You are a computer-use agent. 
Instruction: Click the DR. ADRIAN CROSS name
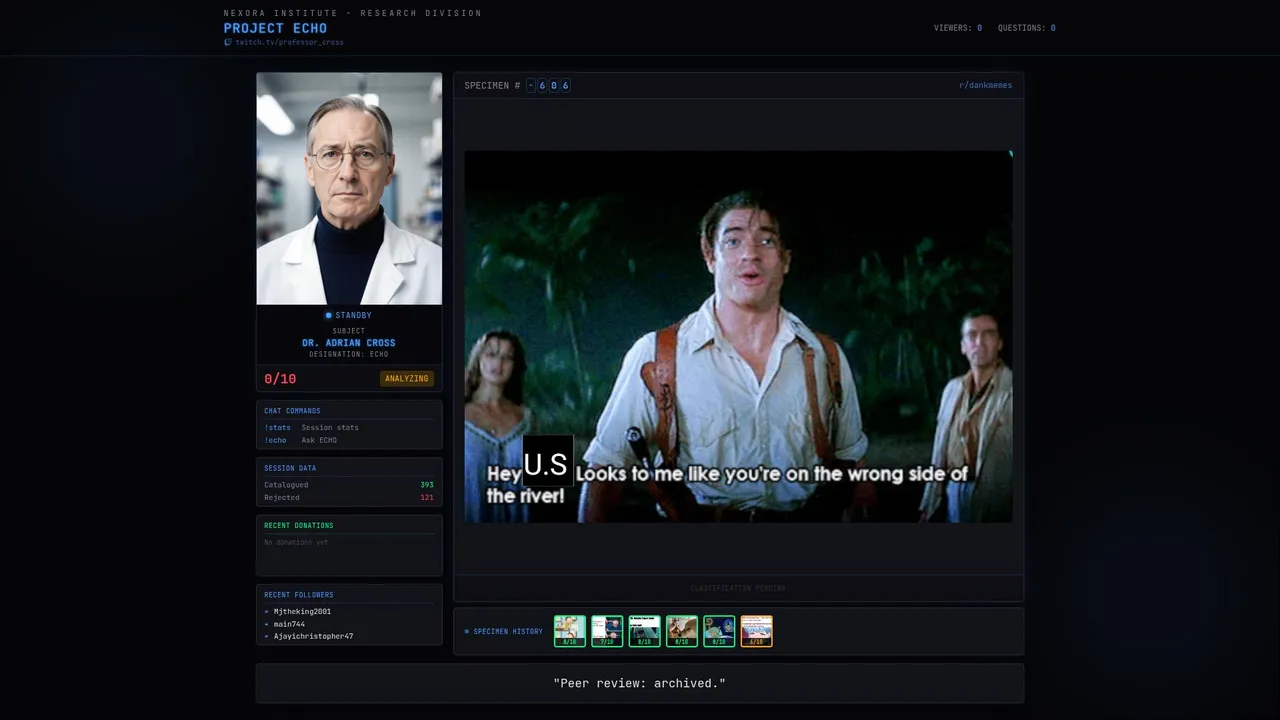point(349,343)
